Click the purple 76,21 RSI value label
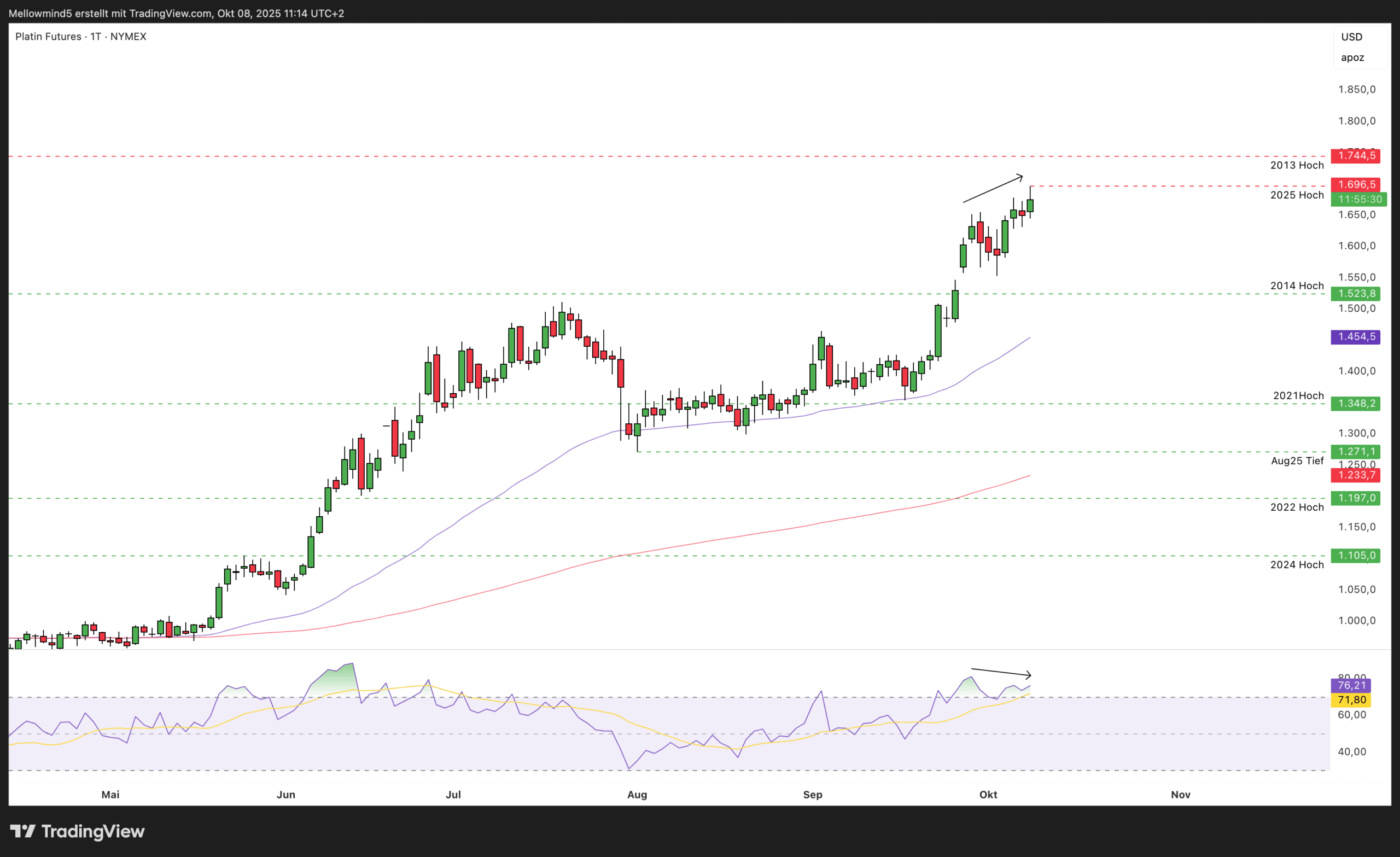The height and width of the screenshot is (857, 1400). point(1351,685)
